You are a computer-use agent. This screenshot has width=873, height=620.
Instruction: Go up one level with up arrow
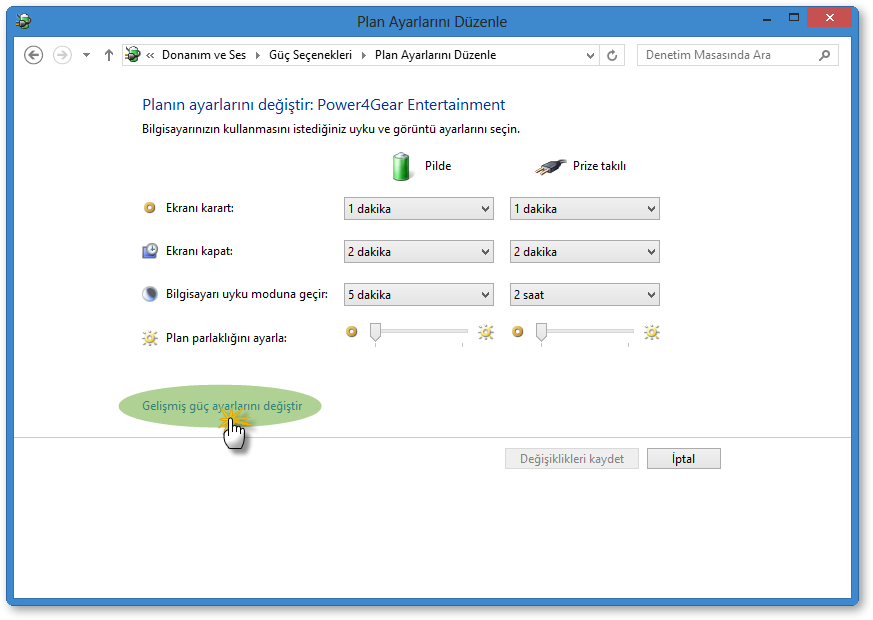[x=109, y=55]
